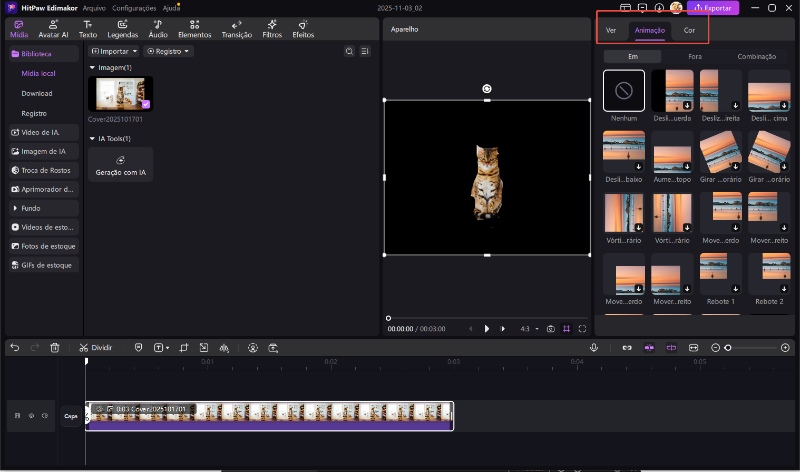Screen dimensions: 800x472
Task: Switch to the Cor tab
Action: (x=689, y=30)
